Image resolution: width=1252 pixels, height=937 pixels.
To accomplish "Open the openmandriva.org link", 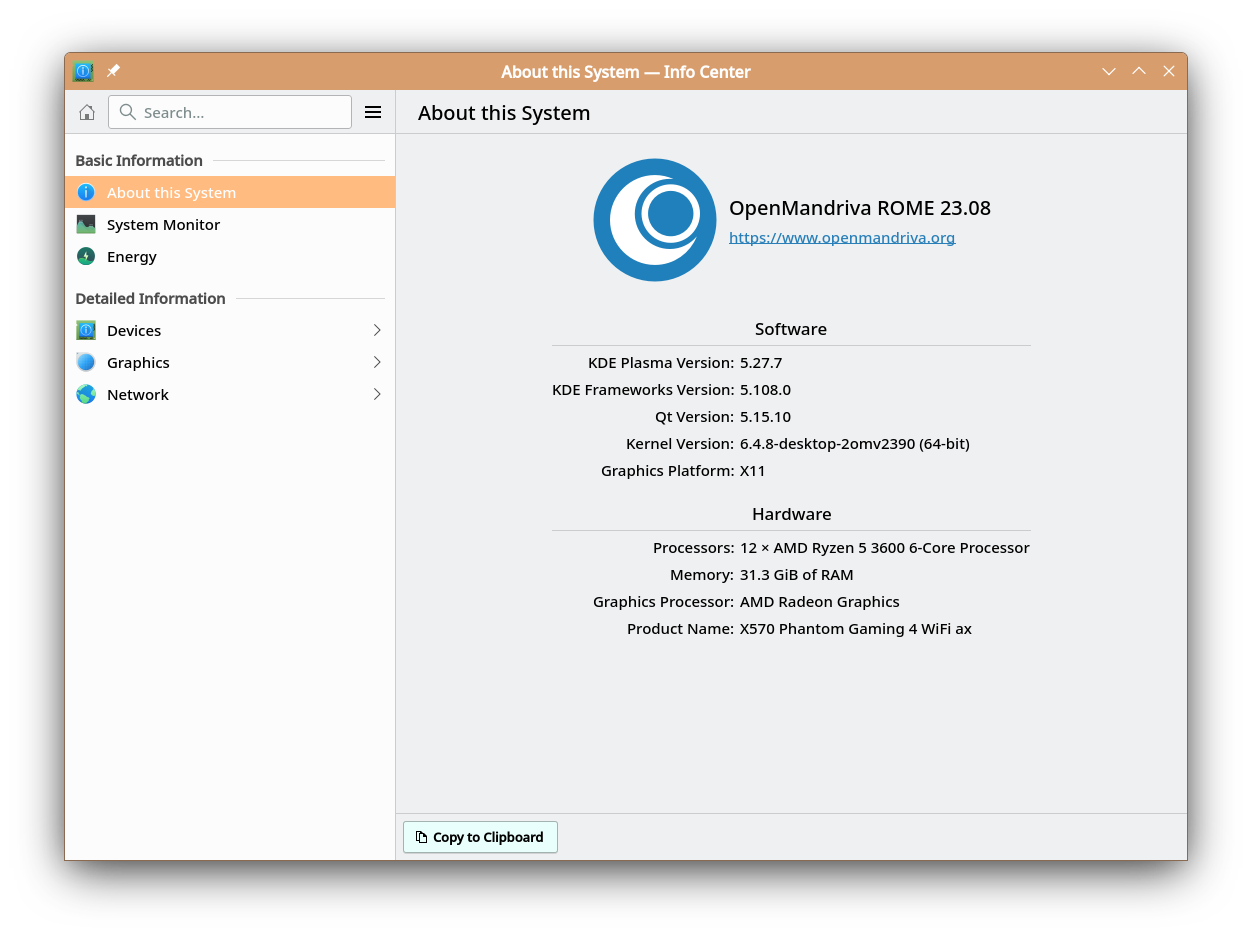I will (x=842, y=238).
